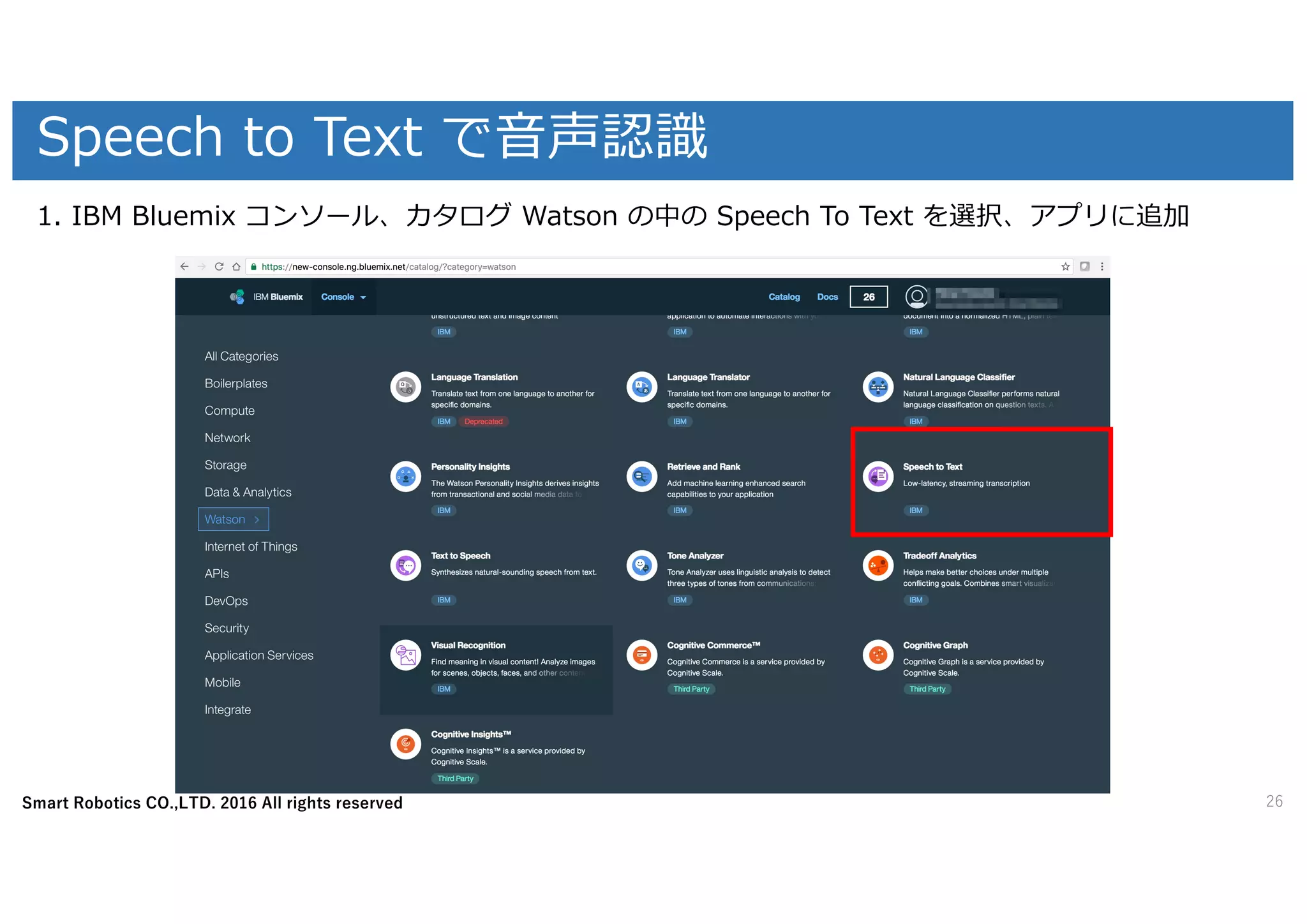This screenshot has height=924, width=1307.
Task: Click the Tradeoff Analytics icon
Action: [x=878, y=565]
